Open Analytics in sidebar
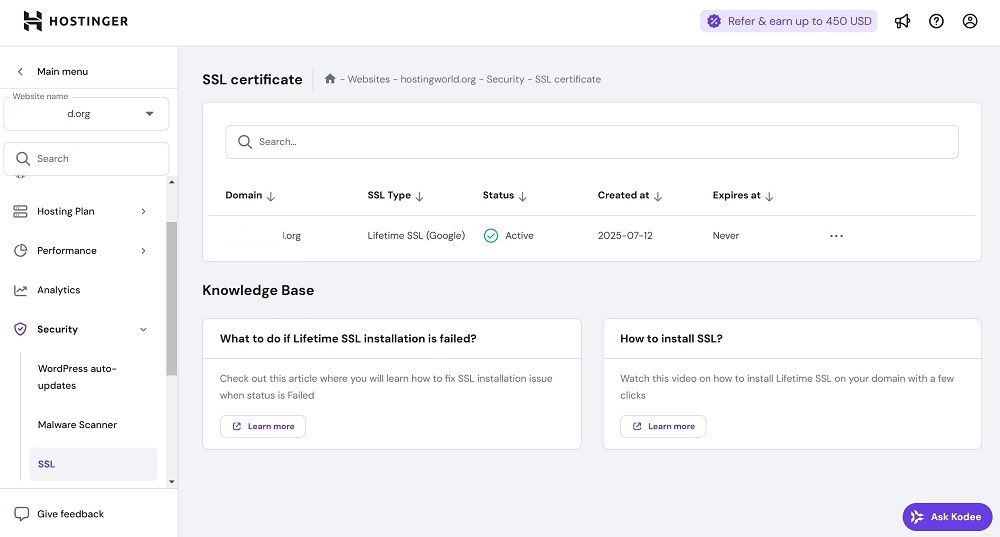Image resolution: width=1000 pixels, height=537 pixels. click(x=59, y=290)
